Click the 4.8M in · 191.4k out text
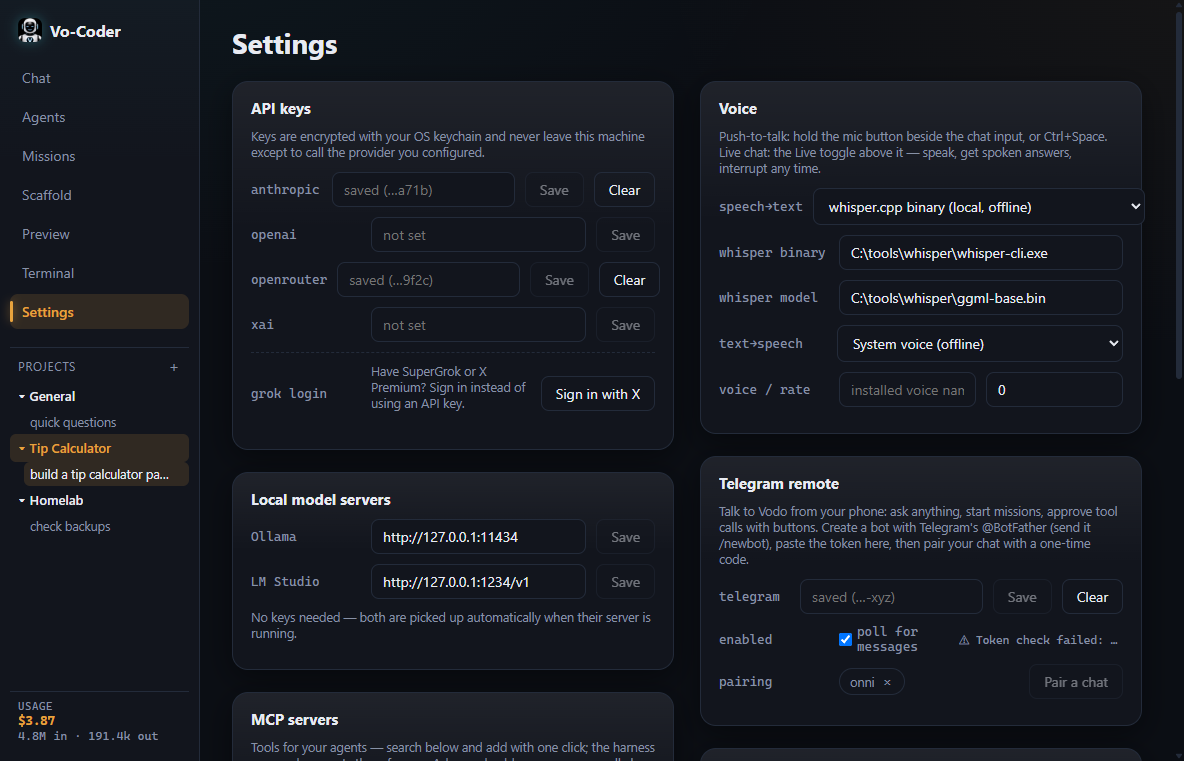 (88, 736)
